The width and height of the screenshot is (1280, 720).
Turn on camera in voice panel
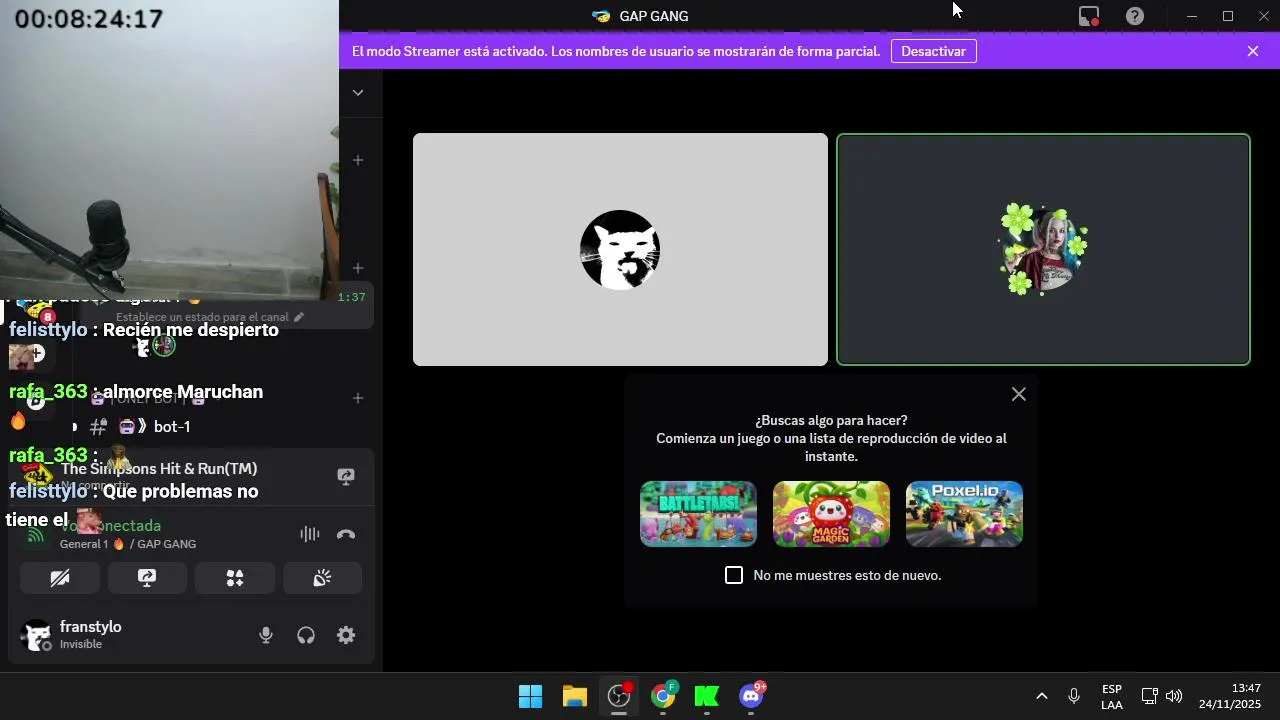[60, 578]
